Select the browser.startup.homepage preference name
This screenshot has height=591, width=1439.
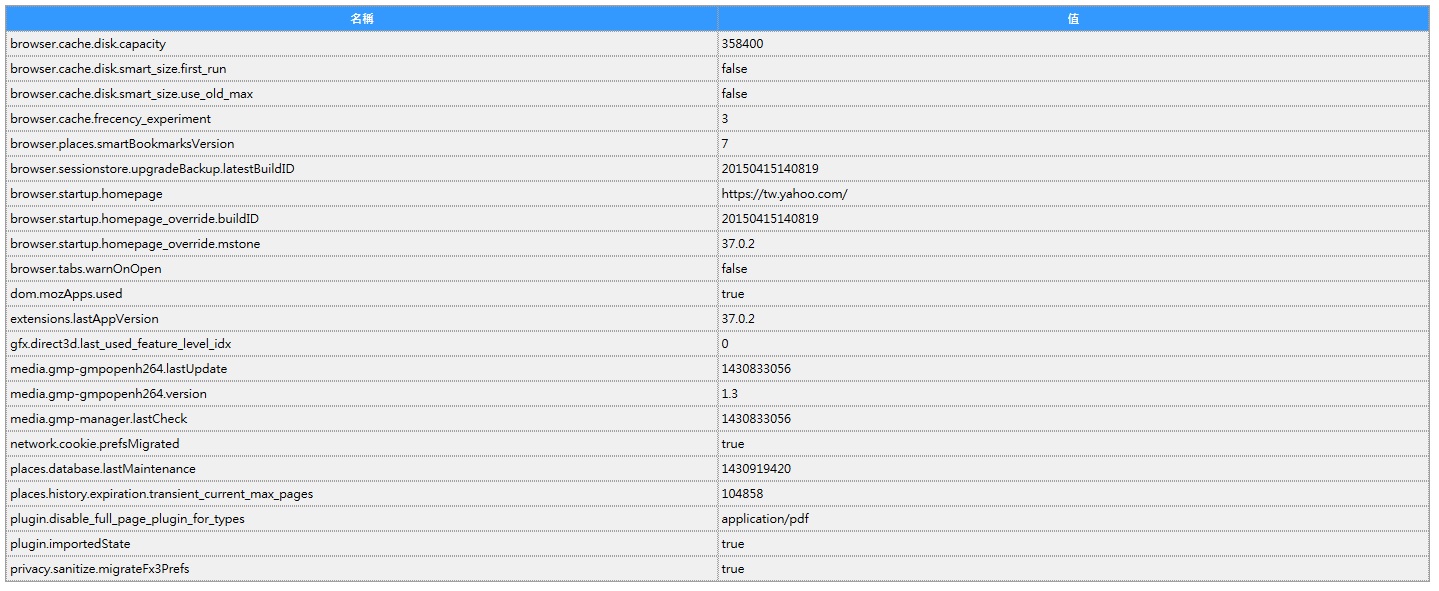[86, 194]
